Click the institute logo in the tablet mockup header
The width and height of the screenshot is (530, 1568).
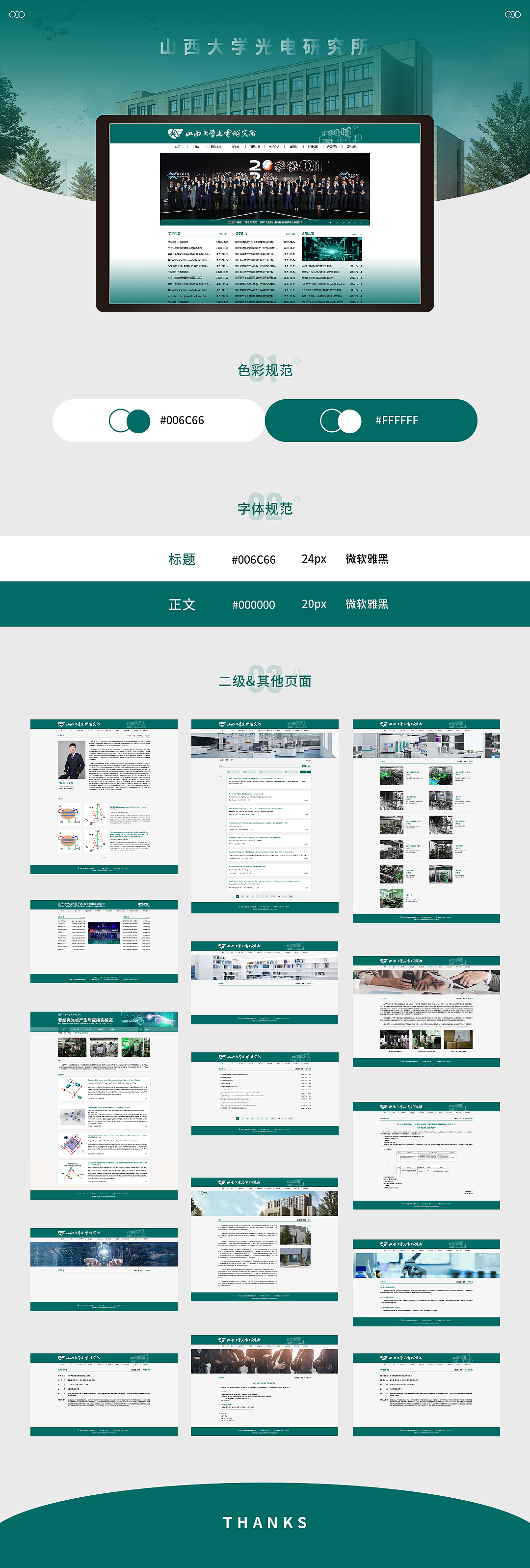tap(212, 133)
